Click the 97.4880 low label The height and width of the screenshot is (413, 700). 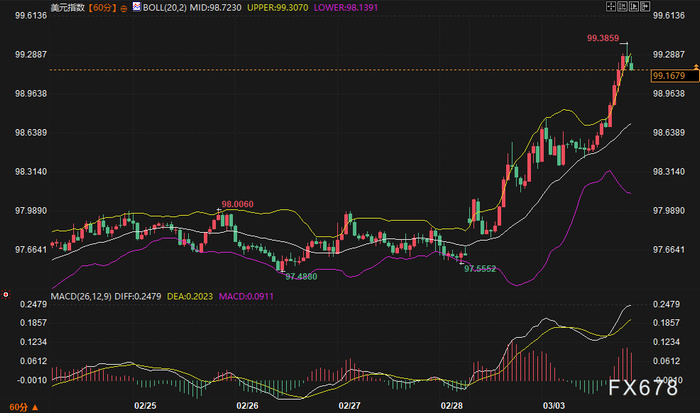(301, 277)
